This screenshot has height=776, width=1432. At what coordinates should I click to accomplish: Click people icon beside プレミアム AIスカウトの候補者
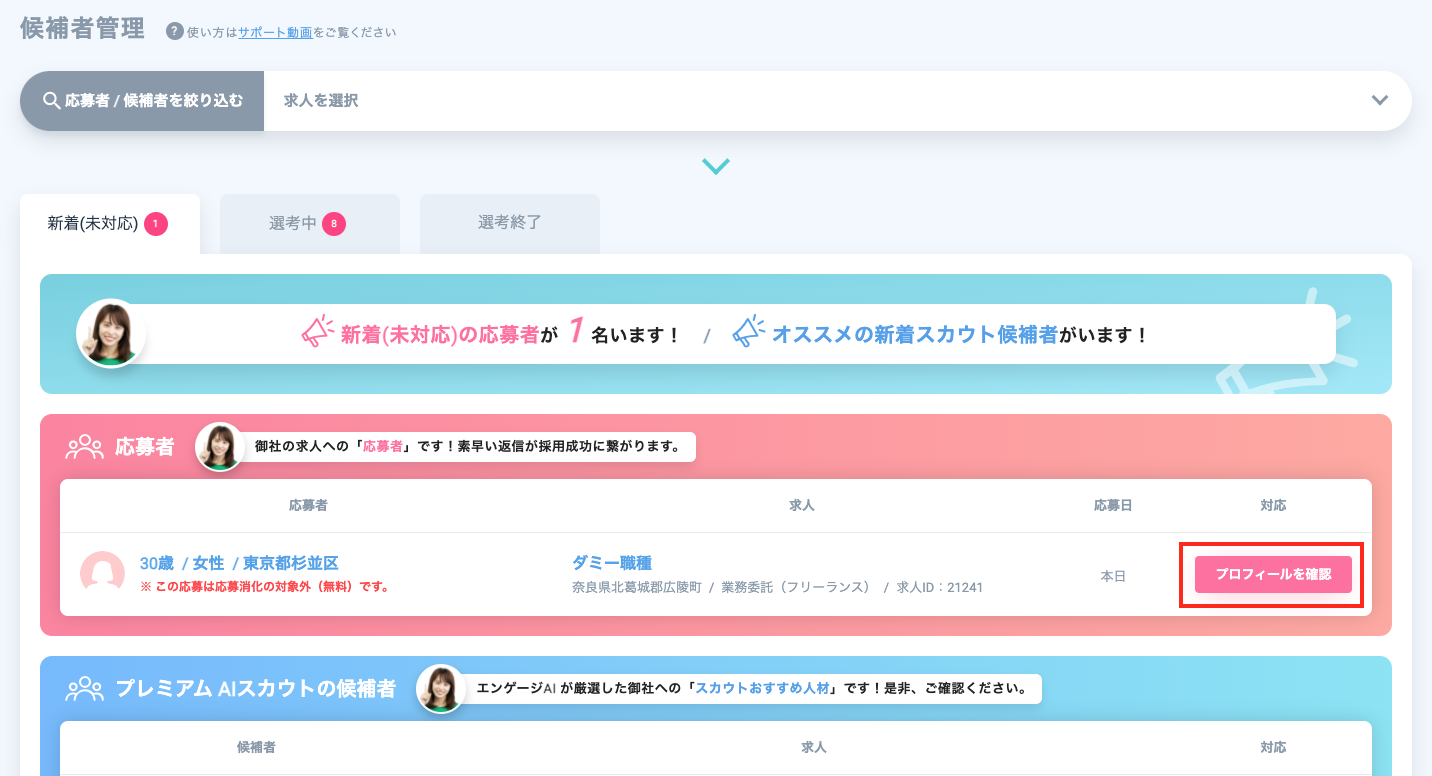coord(85,689)
